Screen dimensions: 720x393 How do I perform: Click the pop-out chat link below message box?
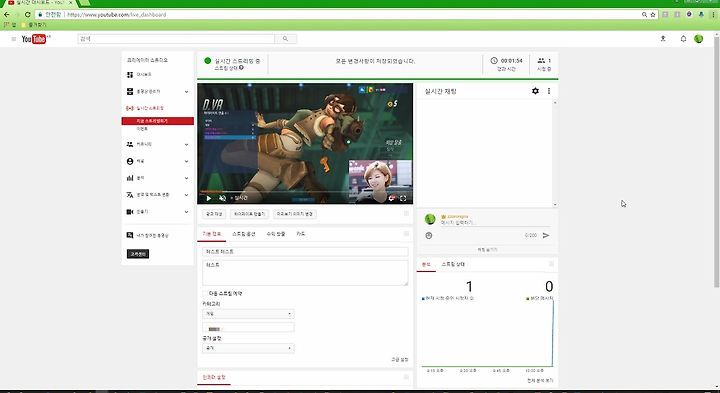tap(487, 250)
